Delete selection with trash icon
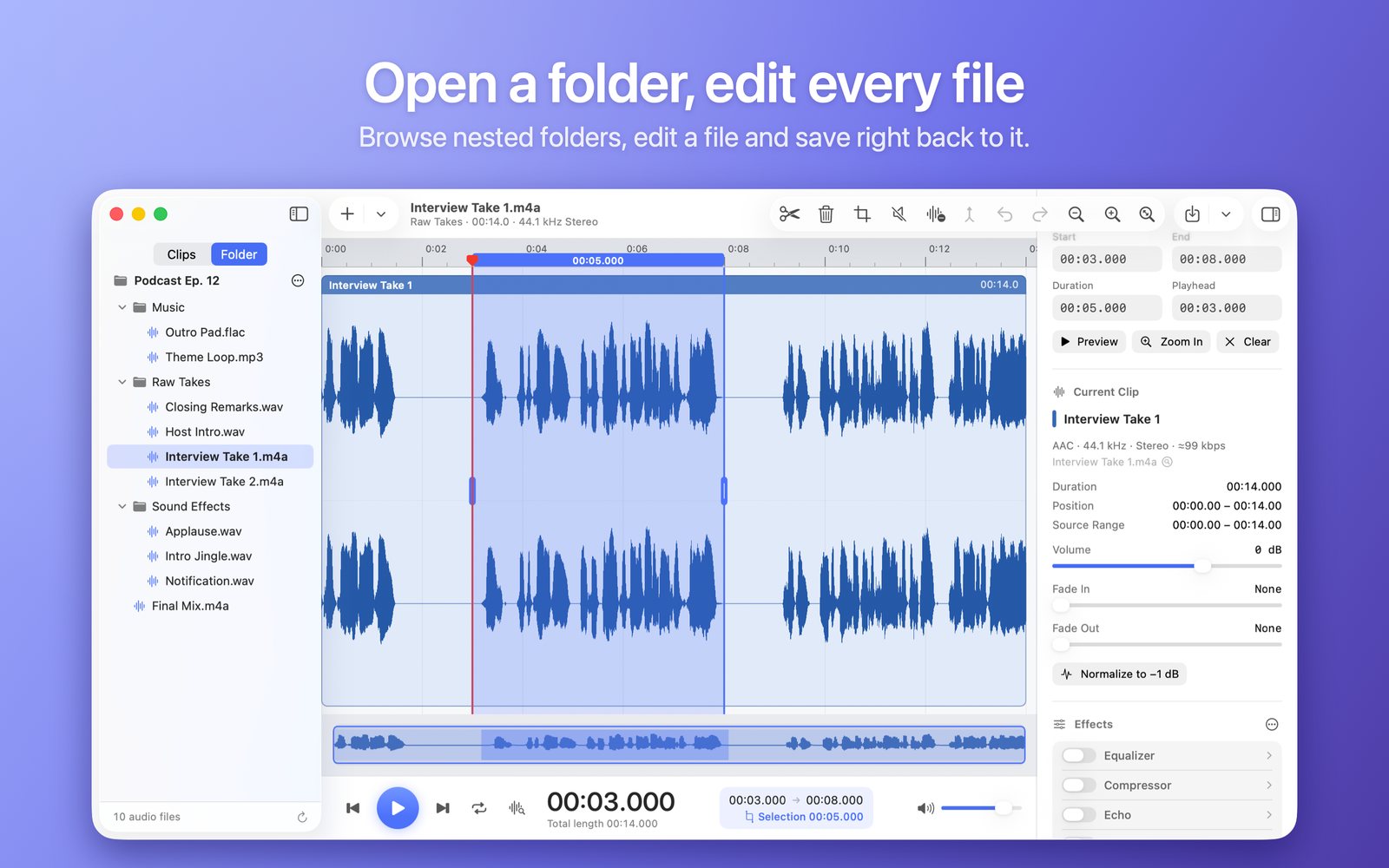 (826, 214)
